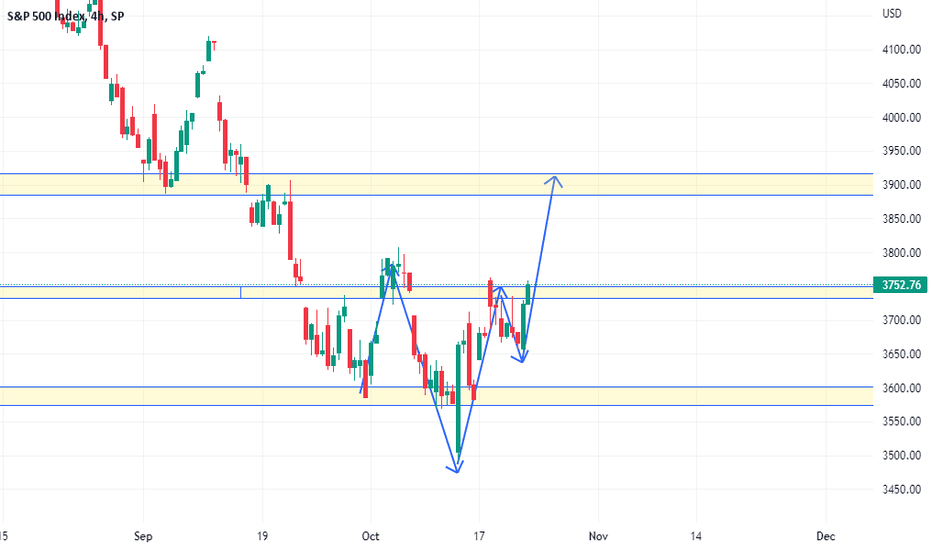Click the 3550.00 price axis label
The width and height of the screenshot is (932, 550).
(x=902, y=422)
